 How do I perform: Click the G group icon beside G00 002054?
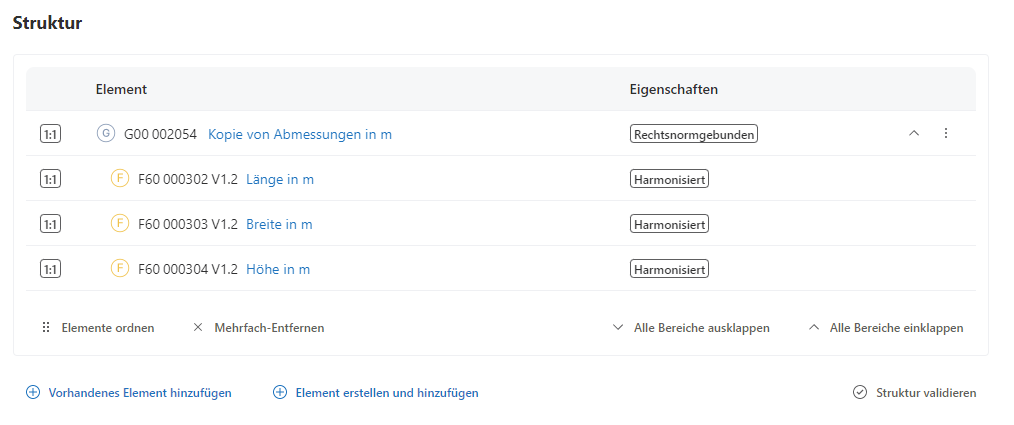106,134
